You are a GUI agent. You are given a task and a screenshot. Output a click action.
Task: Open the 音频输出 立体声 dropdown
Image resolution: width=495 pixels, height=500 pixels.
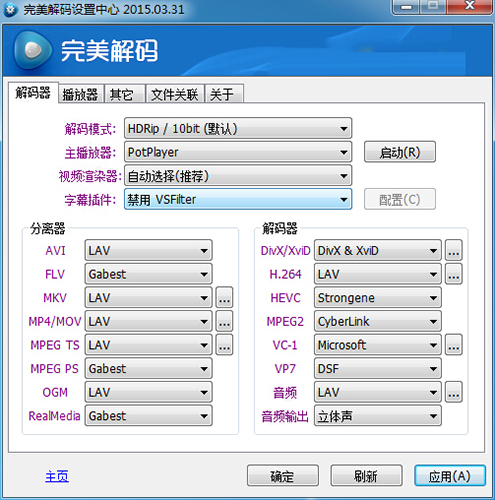coord(378,416)
